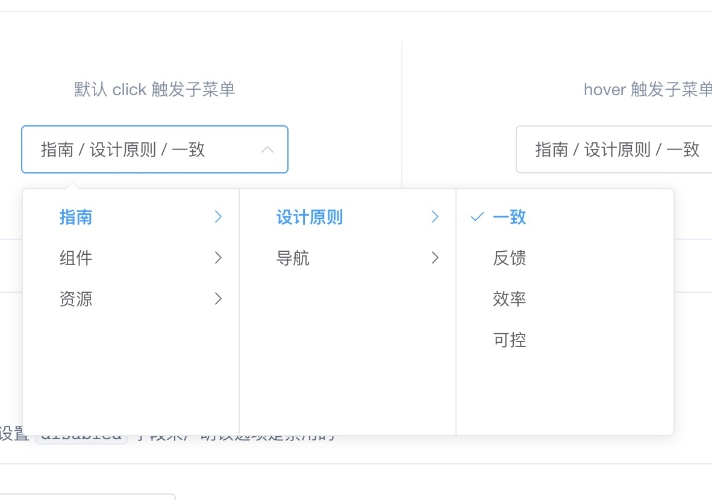Click the chevron arrow beside 设计原则
The width and height of the screenshot is (712, 500).
point(435,217)
